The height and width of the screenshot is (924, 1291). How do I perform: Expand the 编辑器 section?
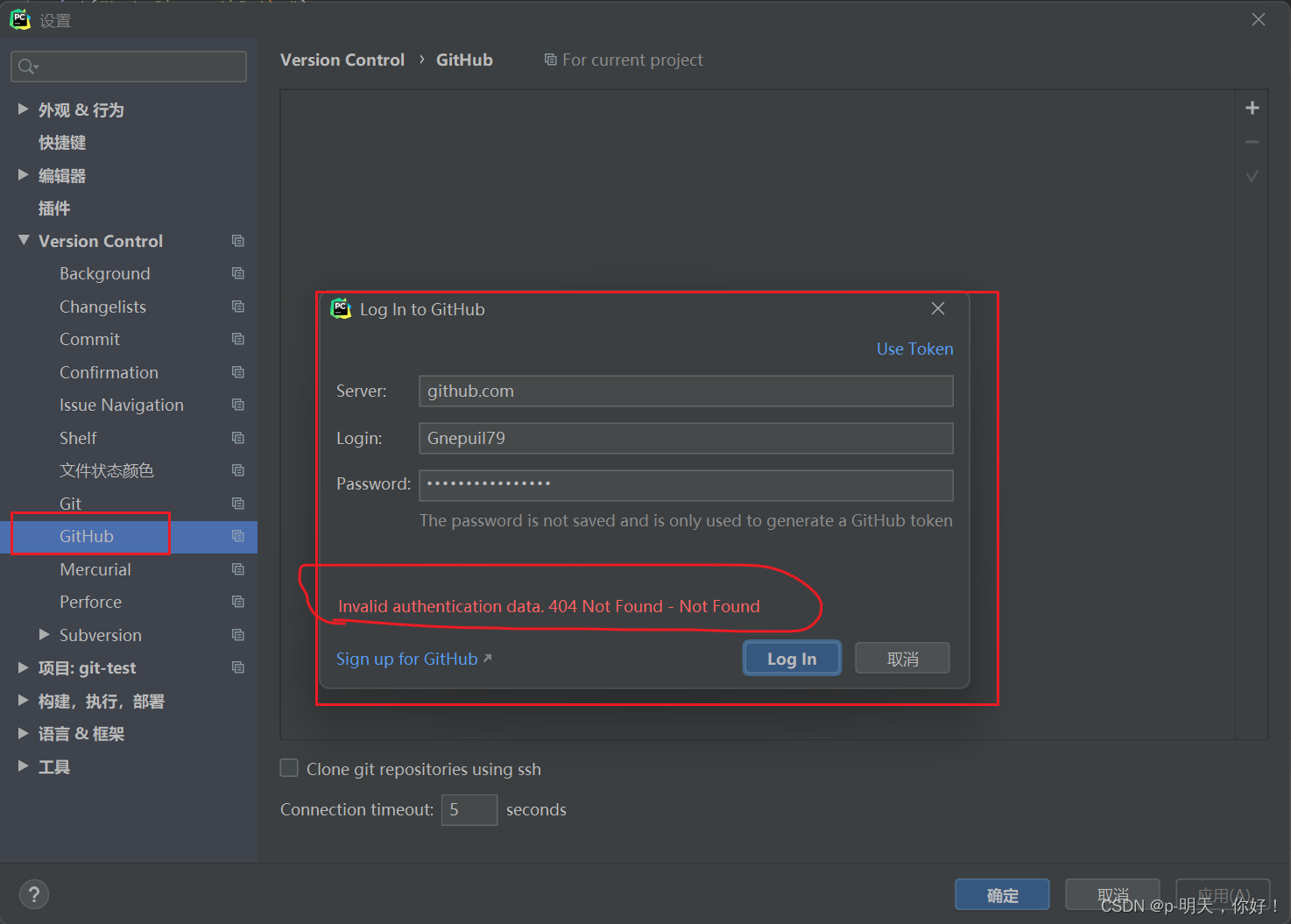pos(24,174)
